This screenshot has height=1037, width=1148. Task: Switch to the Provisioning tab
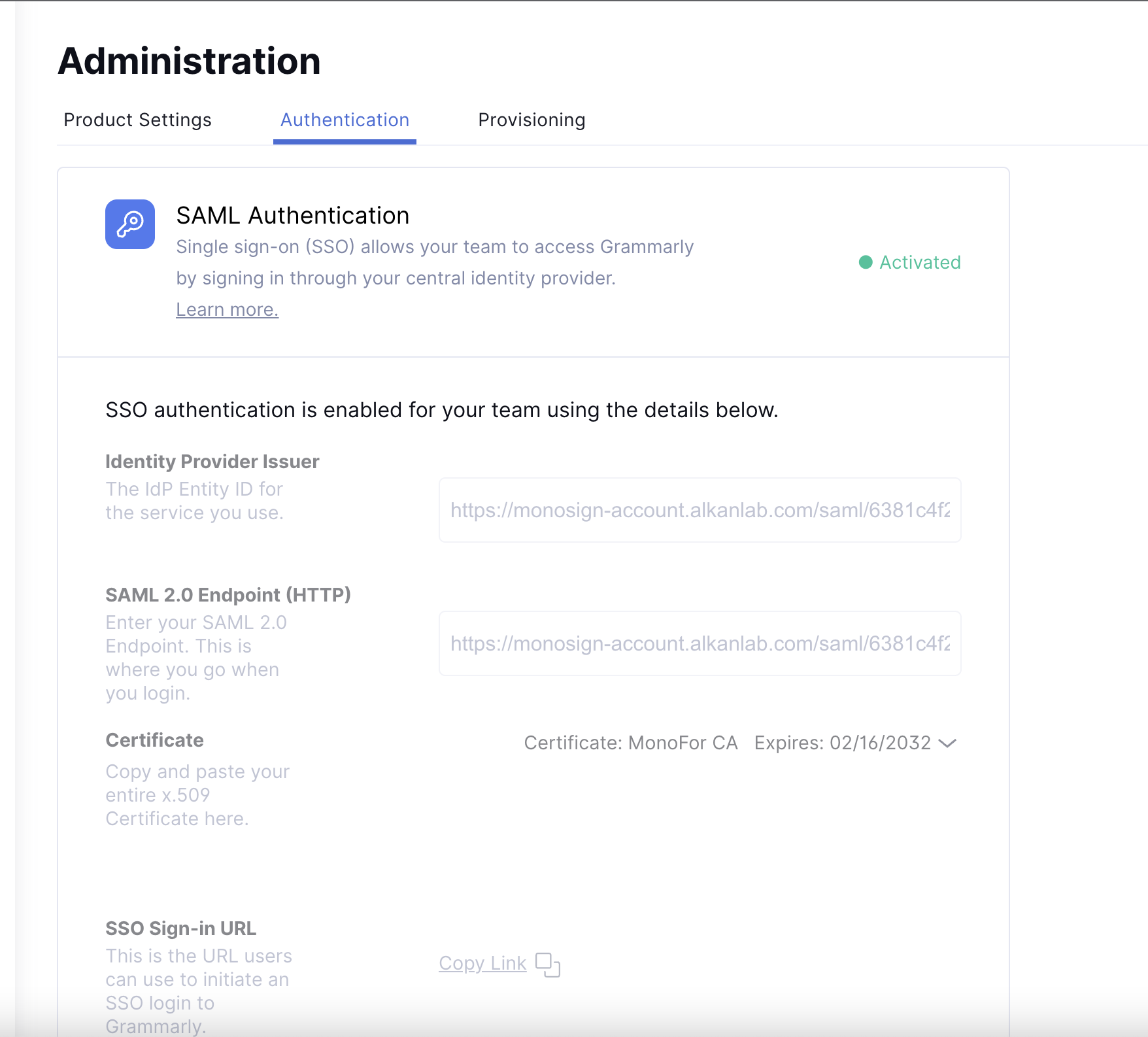pos(532,120)
